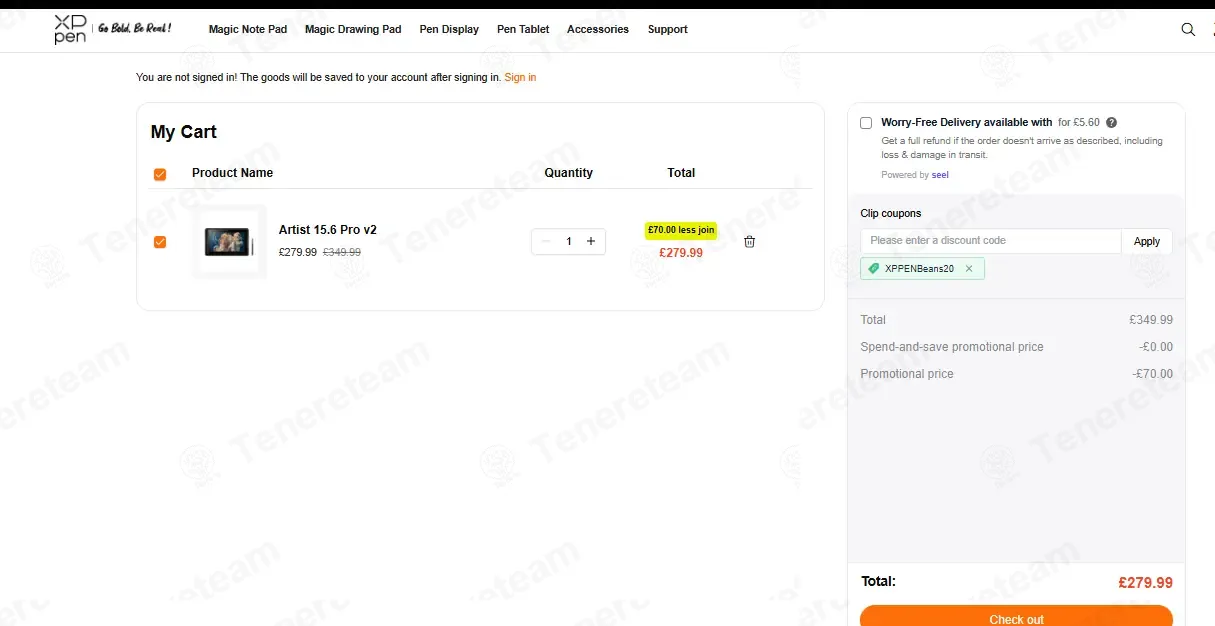
Task: Click the quantity value field showing 1
Action: pyautogui.click(x=569, y=241)
